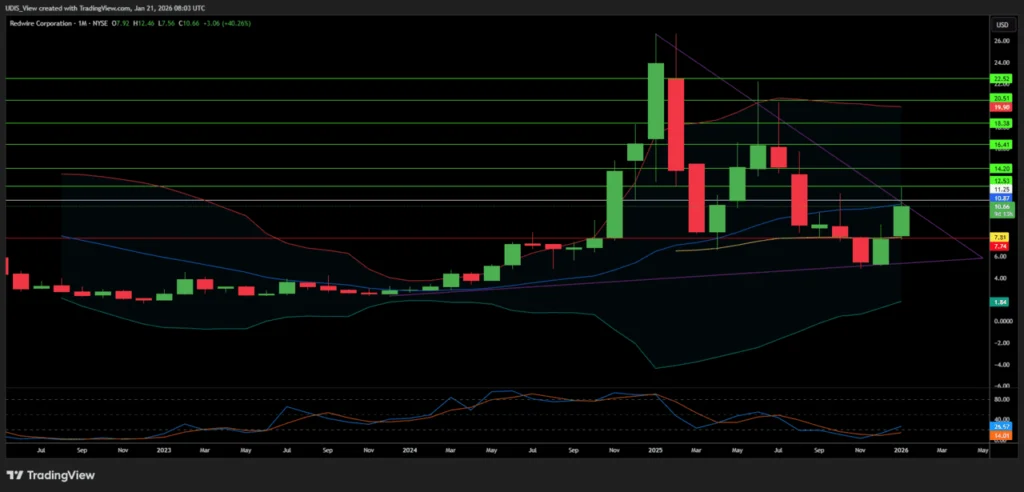Select the yellow 7.81 price label
1024x492 pixels.
tap(1001, 237)
